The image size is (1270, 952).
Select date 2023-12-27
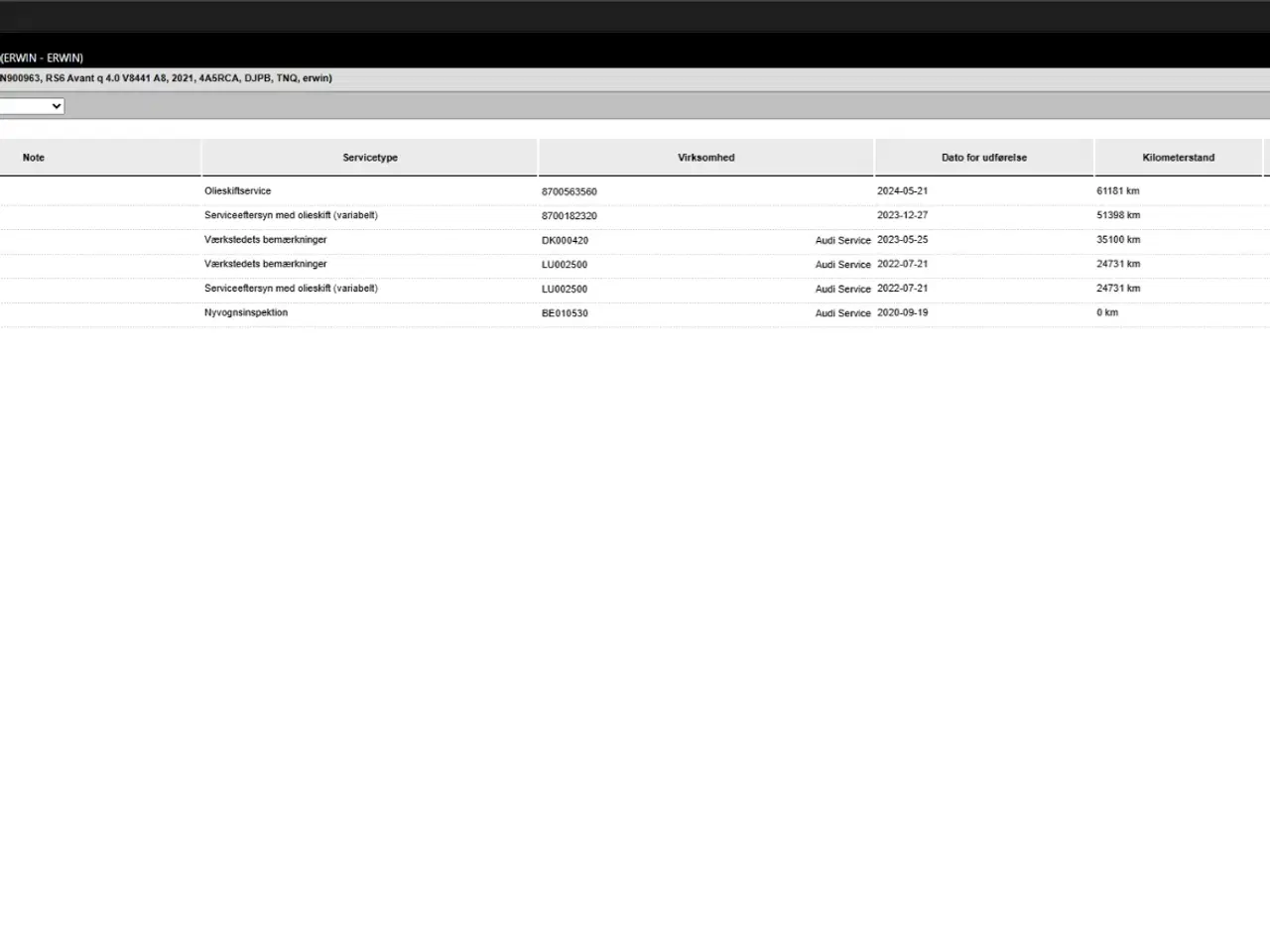point(903,215)
